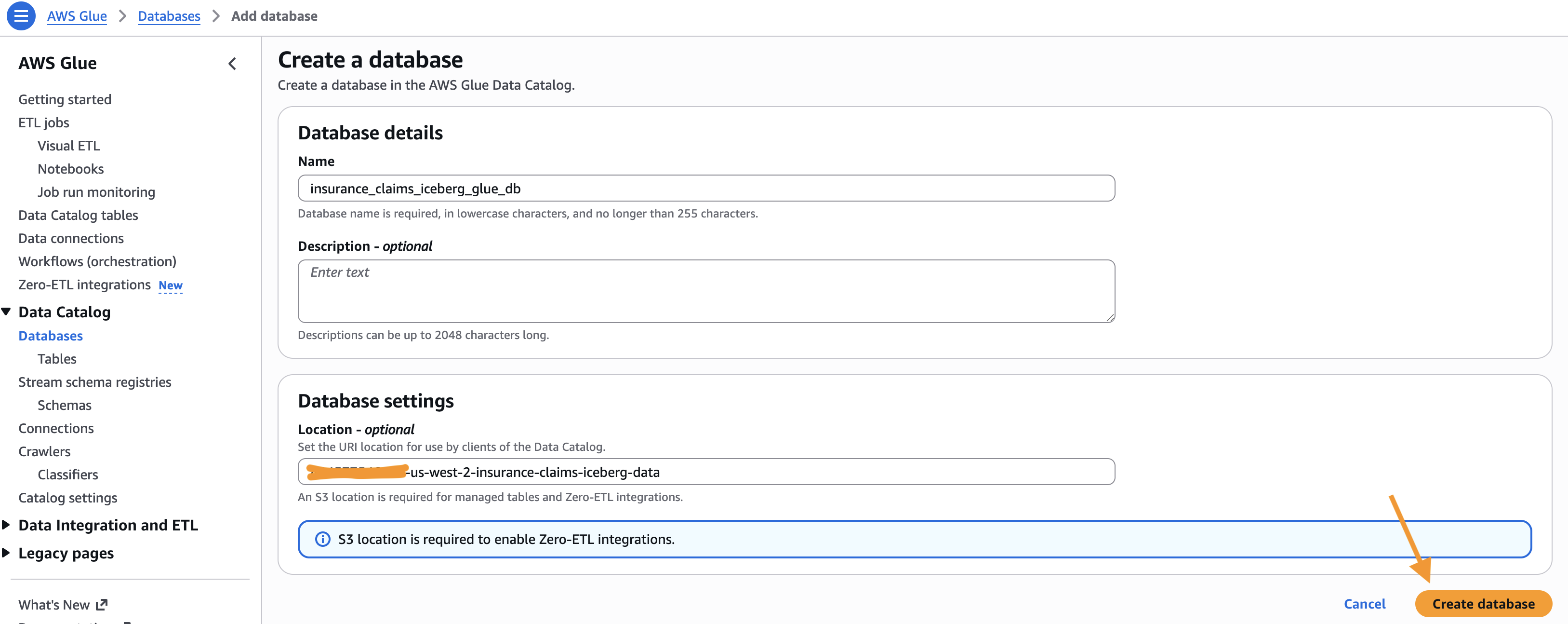Go to AWS Glue breadcrumb link

coord(77,16)
